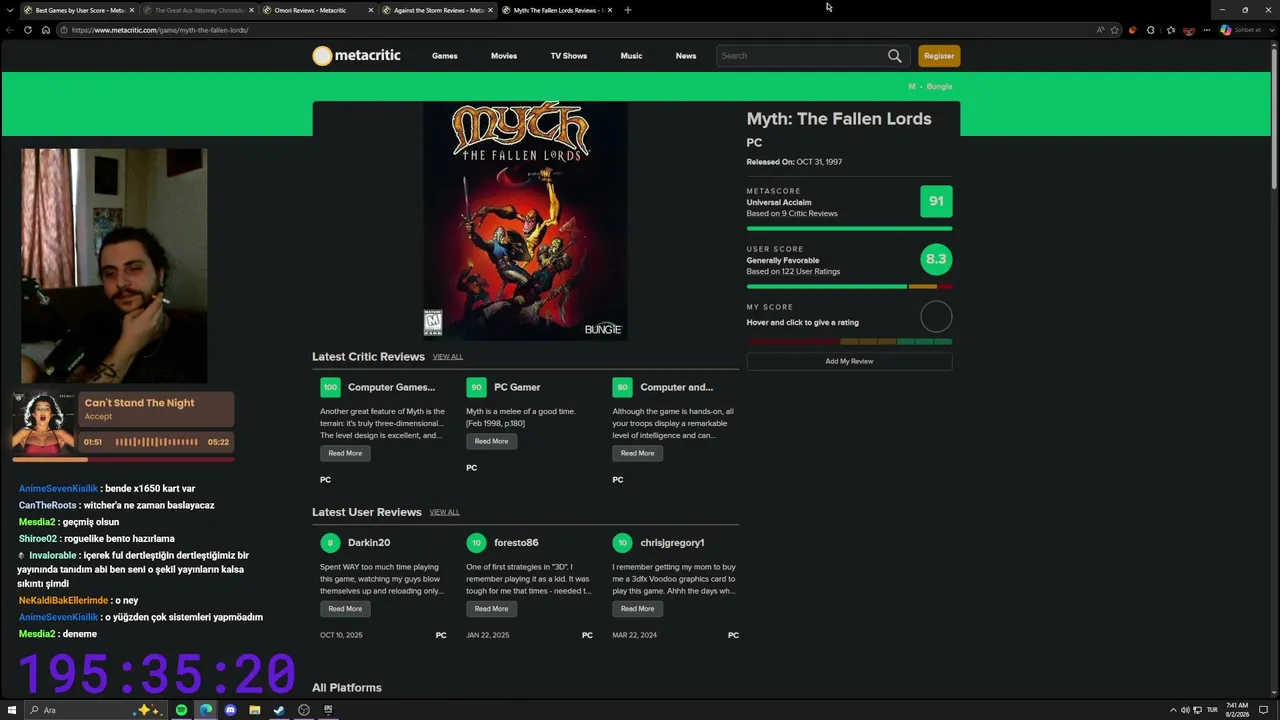Viewport: 1280px width, 720px height.
Task: Click the Register button
Action: [x=939, y=56]
